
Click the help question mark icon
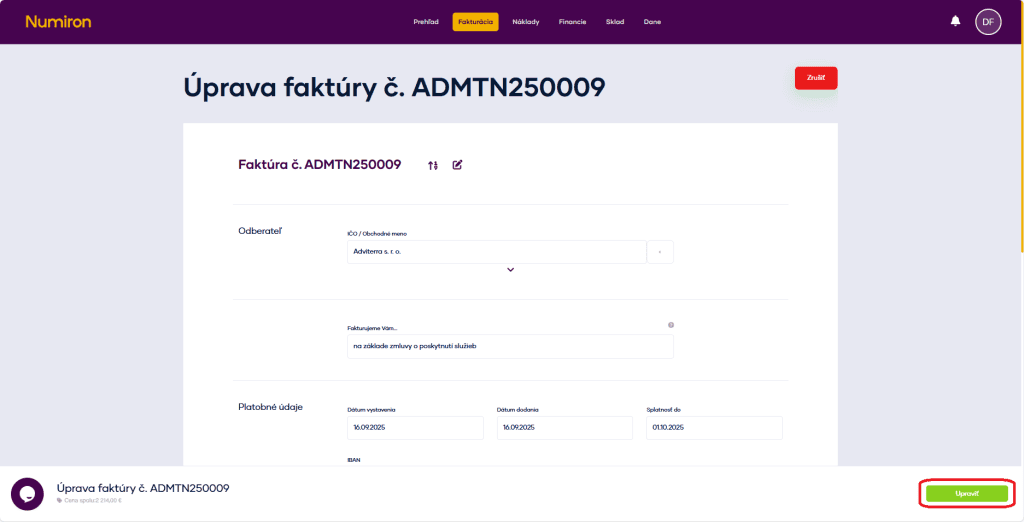pyautogui.click(x=671, y=325)
